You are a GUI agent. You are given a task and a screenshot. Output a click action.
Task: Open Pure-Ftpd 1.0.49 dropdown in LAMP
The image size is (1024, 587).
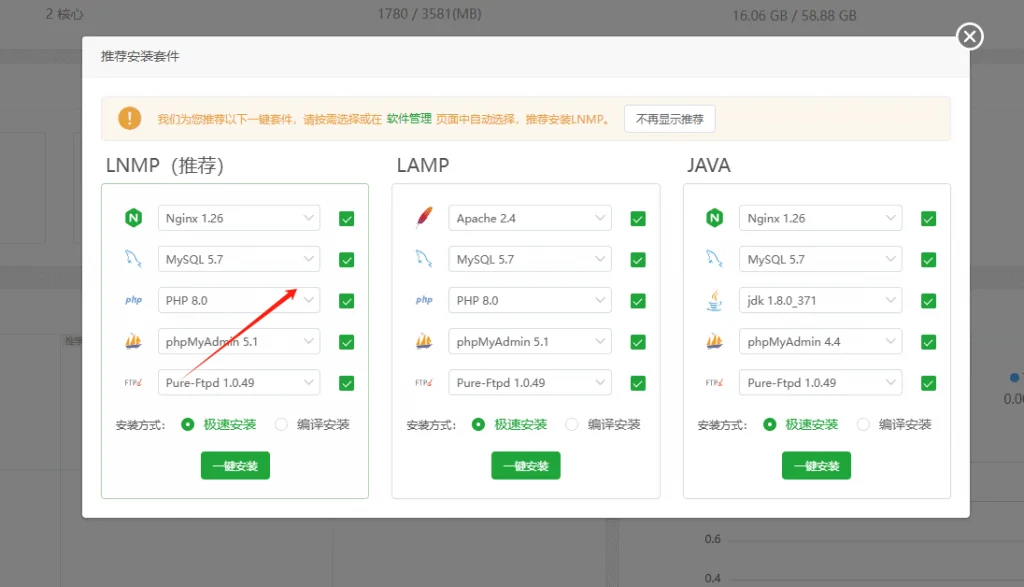point(530,383)
